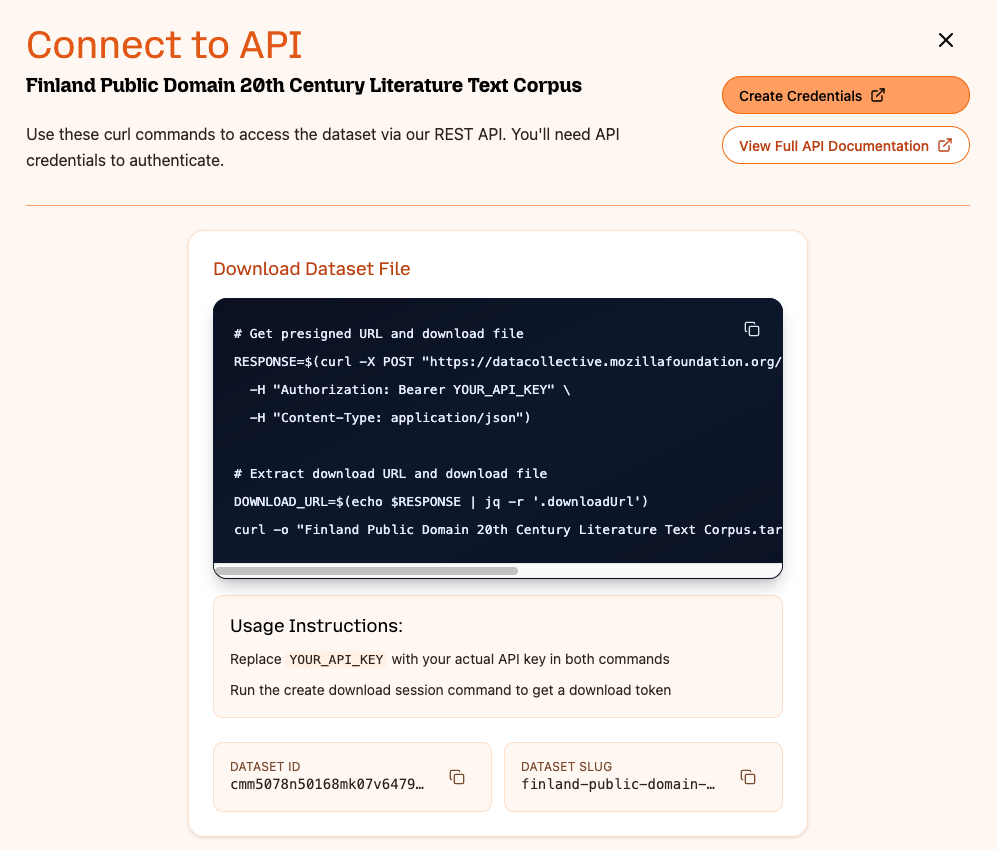Close the Connect to API dialog
The image size is (997, 850).
point(945,40)
